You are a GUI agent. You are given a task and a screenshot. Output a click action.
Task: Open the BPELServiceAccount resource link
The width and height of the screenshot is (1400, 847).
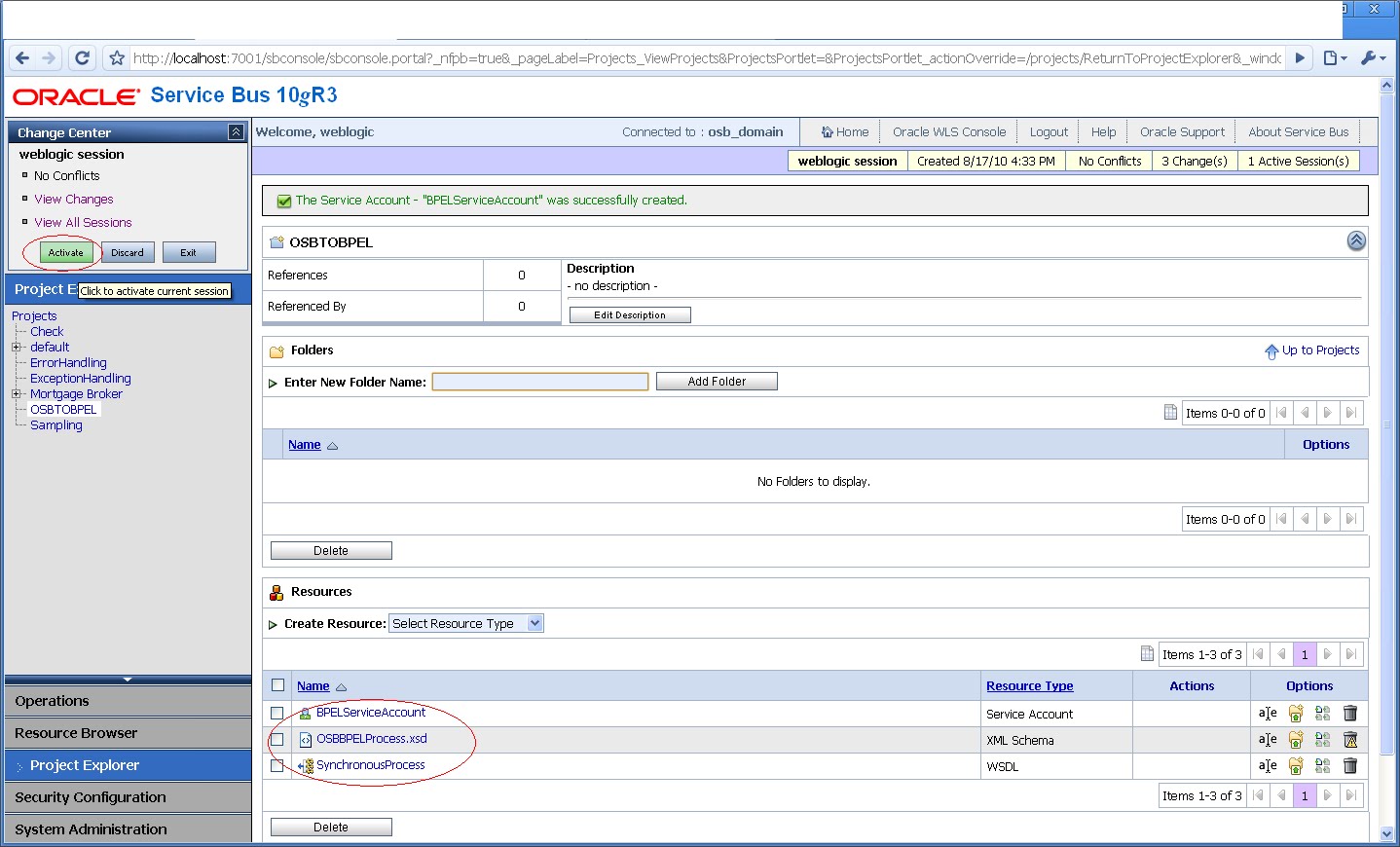tap(371, 713)
